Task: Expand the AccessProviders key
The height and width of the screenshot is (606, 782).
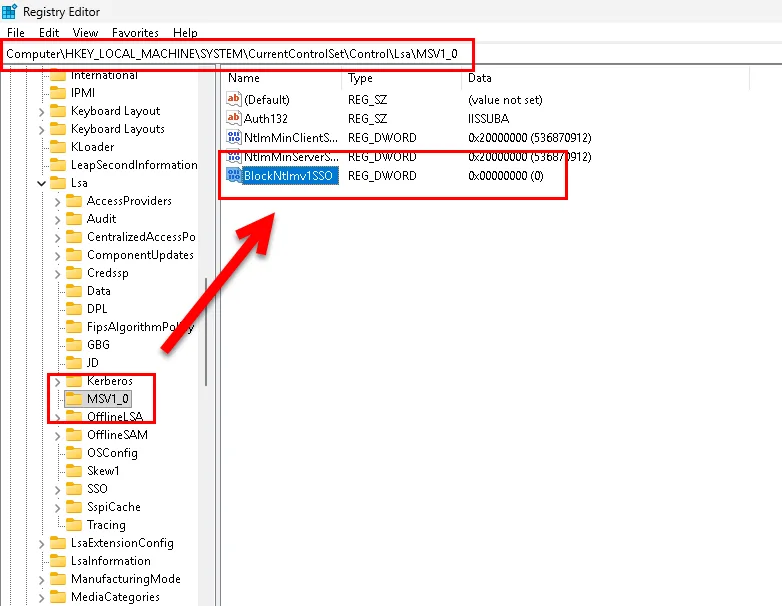Action: click(57, 202)
